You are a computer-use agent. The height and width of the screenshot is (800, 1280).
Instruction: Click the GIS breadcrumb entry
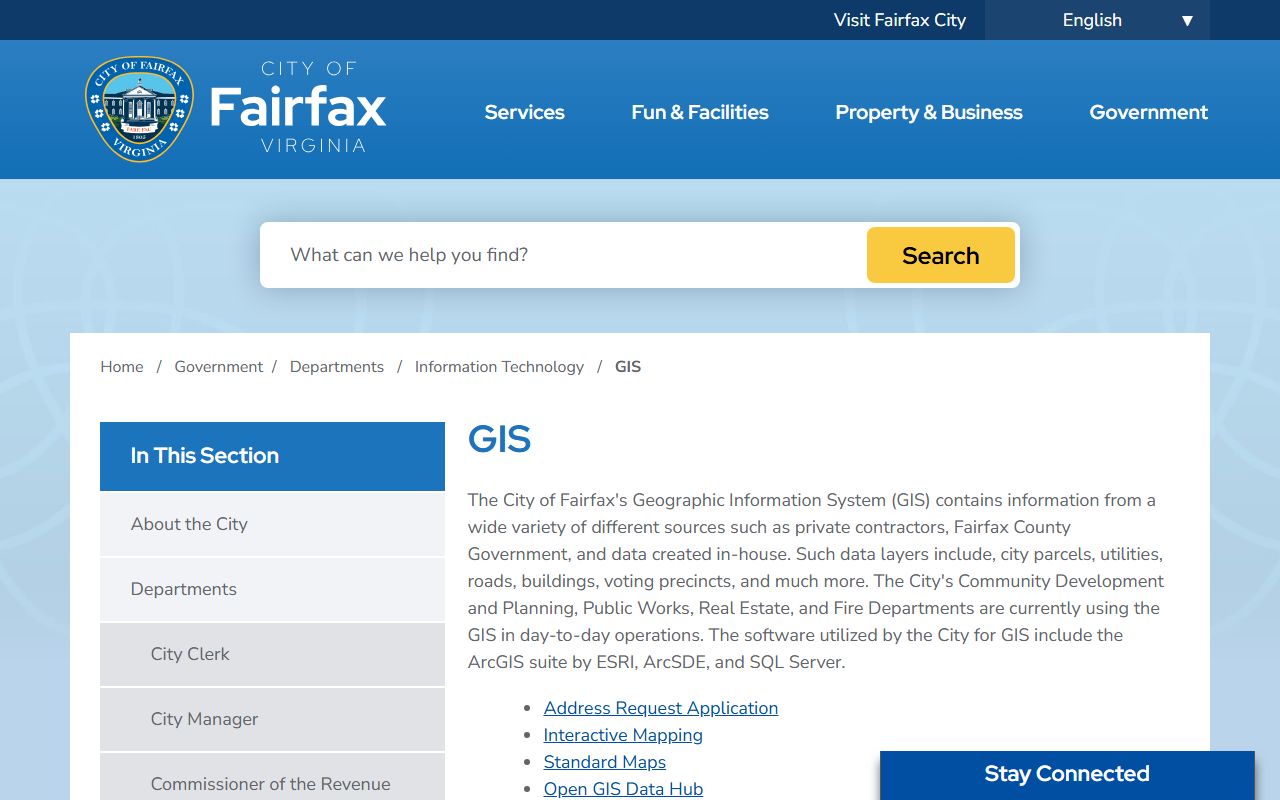pos(628,367)
